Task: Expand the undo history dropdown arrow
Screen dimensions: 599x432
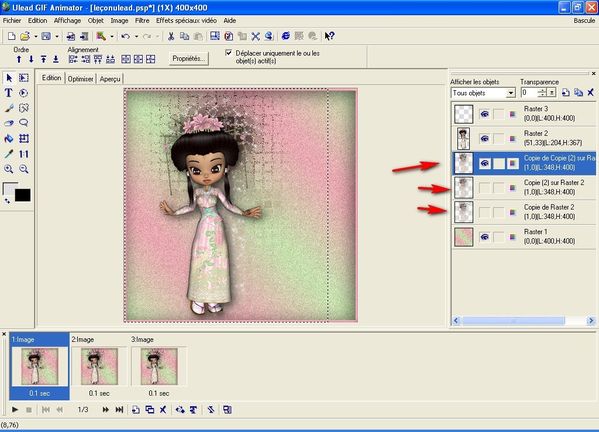Action: [136, 37]
